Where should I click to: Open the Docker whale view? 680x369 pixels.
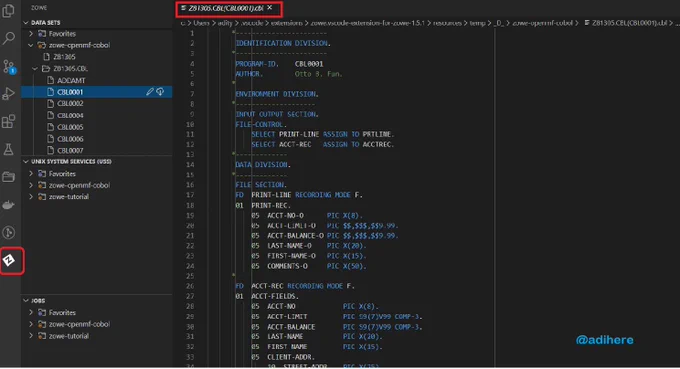click(8, 205)
